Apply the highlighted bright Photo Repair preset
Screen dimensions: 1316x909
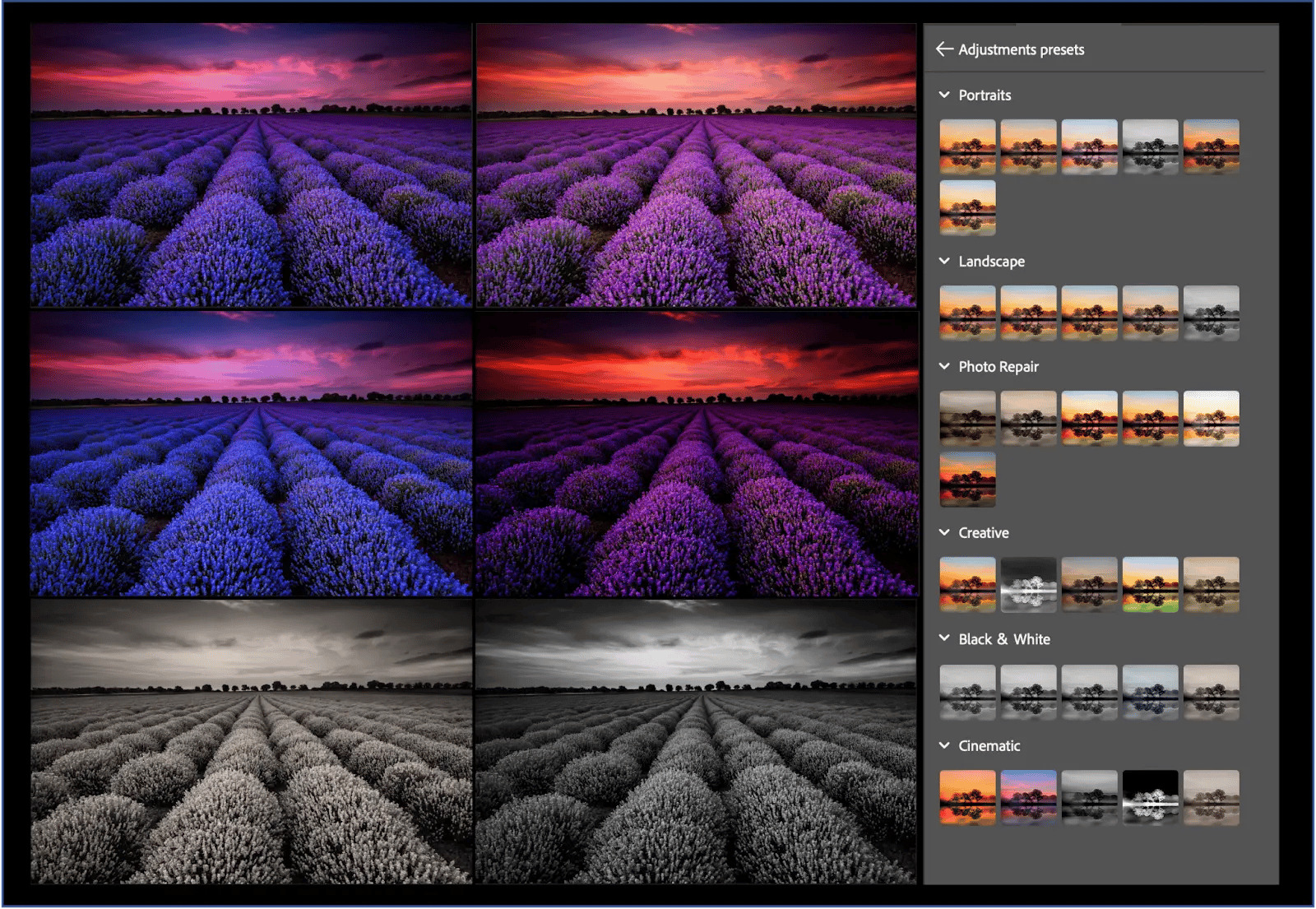click(1212, 418)
